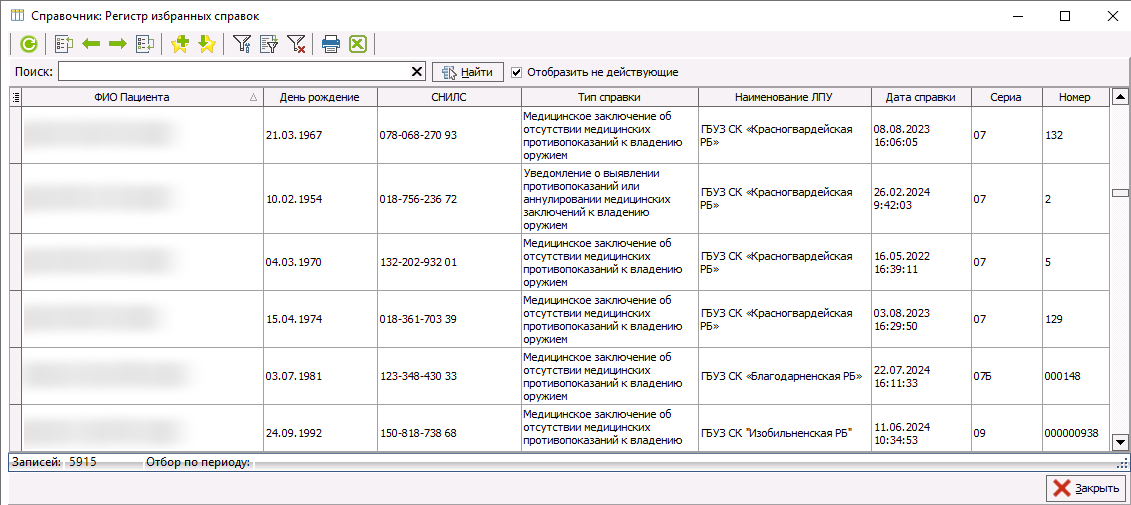Toggle 'Отобразить не действующие' checkbox
The height and width of the screenshot is (505, 1131).
point(517,72)
